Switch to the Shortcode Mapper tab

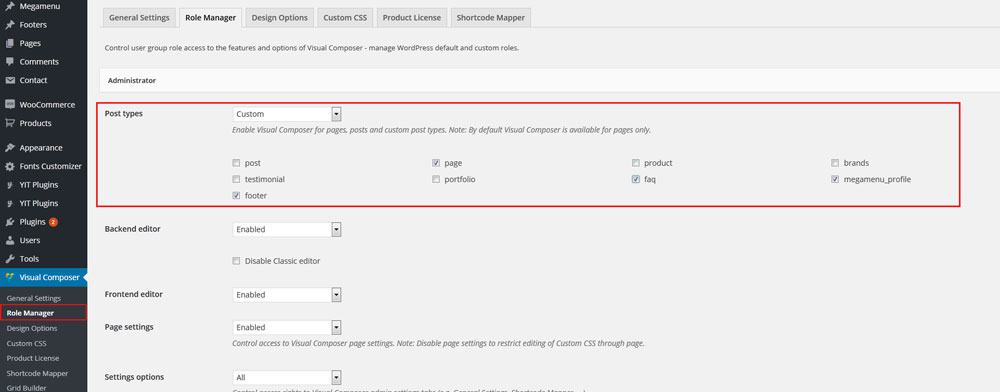click(x=490, y=18)
